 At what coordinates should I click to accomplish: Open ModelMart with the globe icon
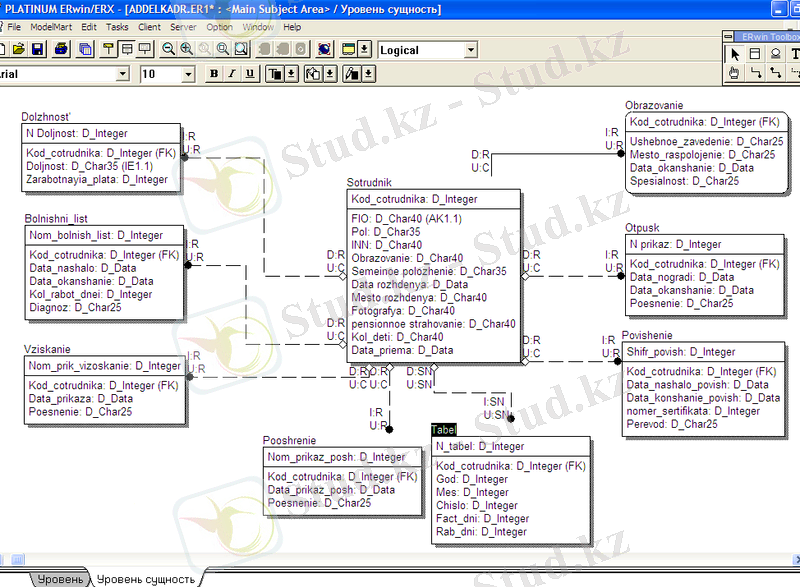click(x=324, y=49)
